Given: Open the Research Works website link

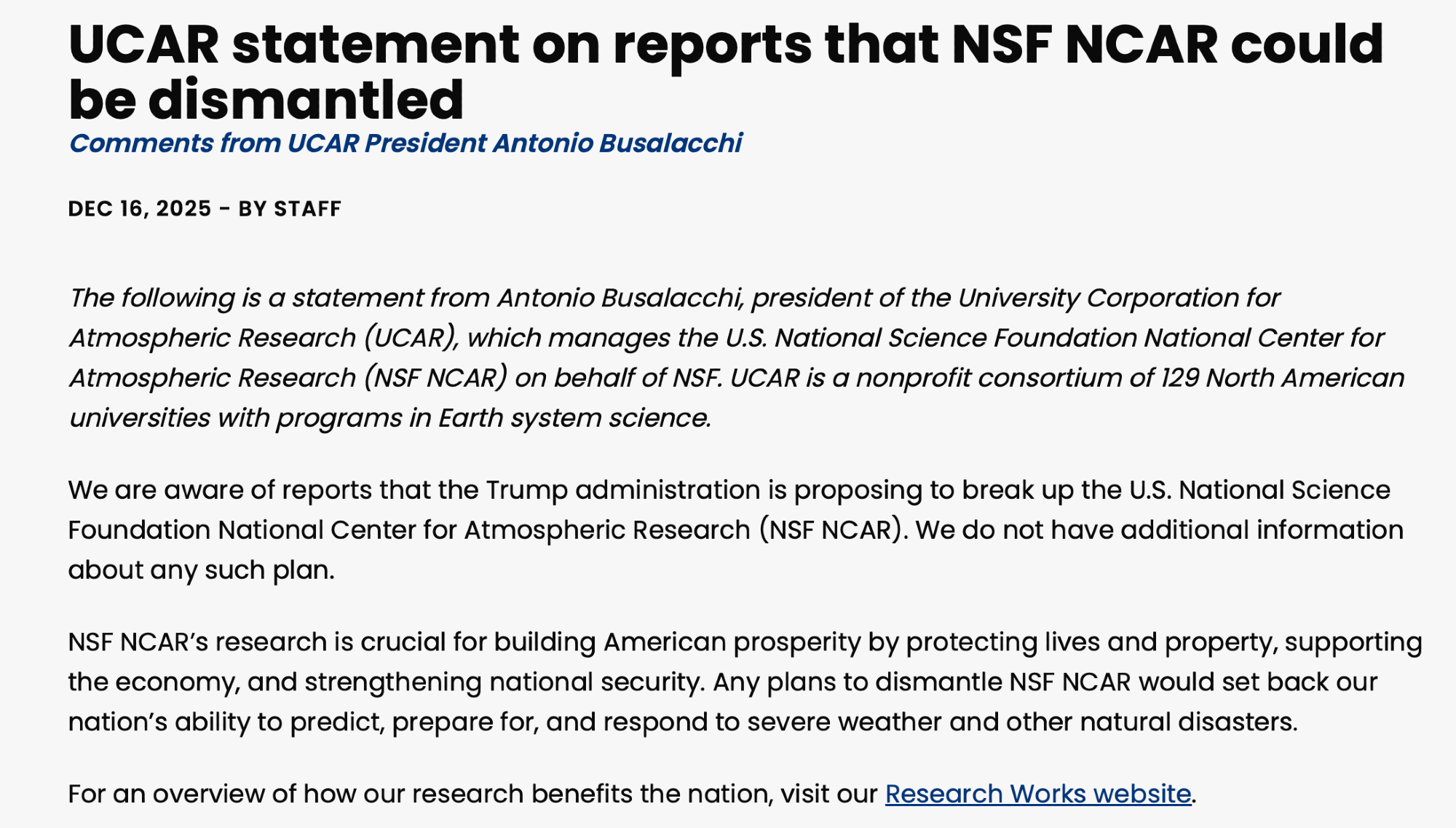Looking at the screenshot, I should [x=1037, y=794].
